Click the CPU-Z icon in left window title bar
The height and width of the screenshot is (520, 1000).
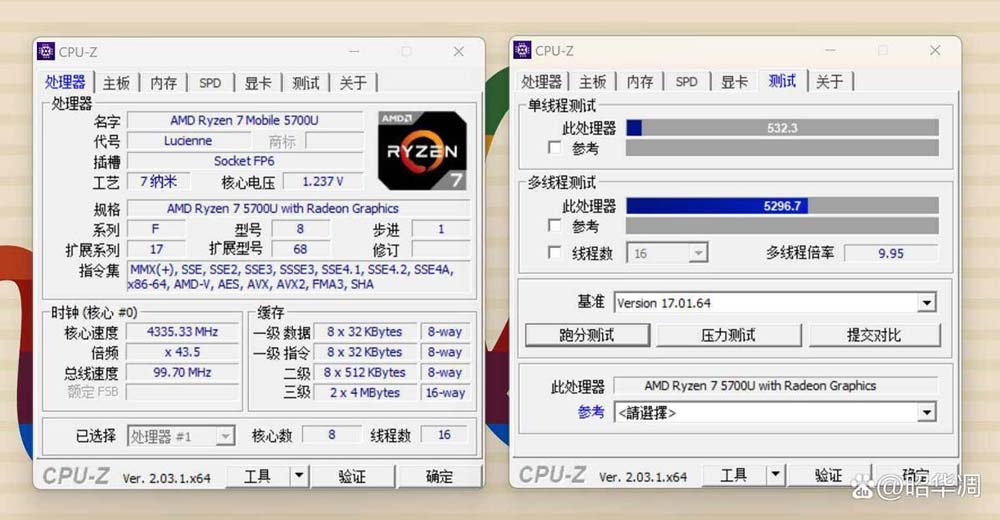coord(46,52)
